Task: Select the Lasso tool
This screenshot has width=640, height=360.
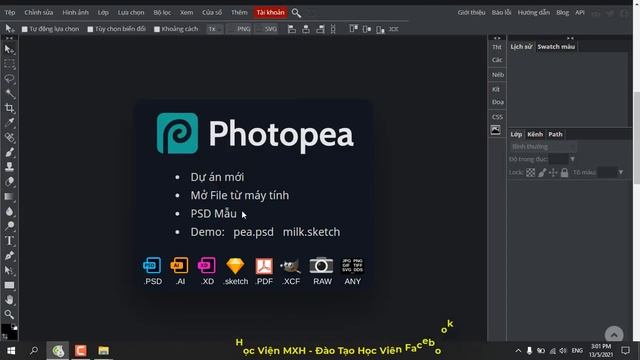Action: 9,79
